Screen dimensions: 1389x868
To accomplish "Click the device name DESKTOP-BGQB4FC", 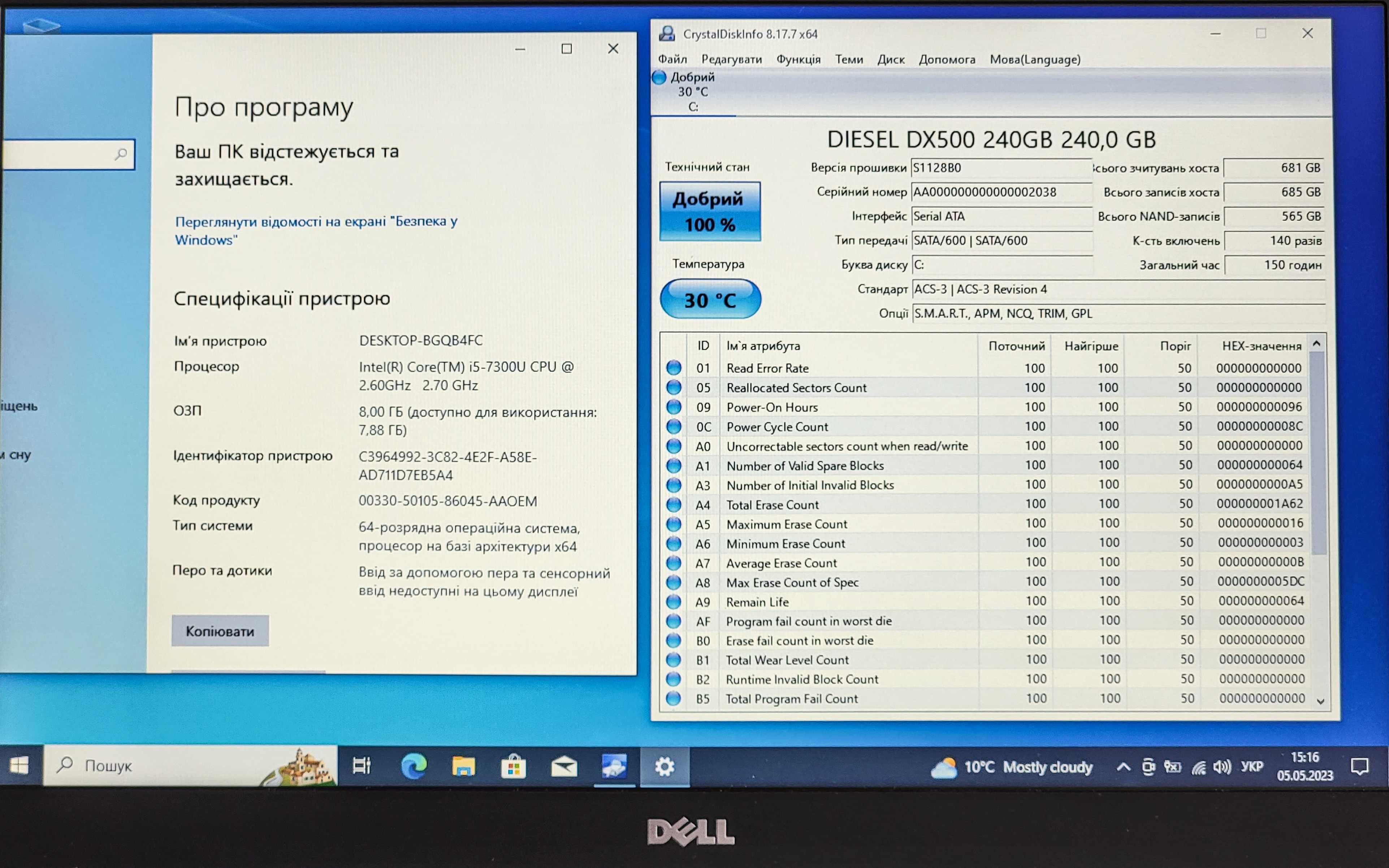I will [x=421, y=340].
